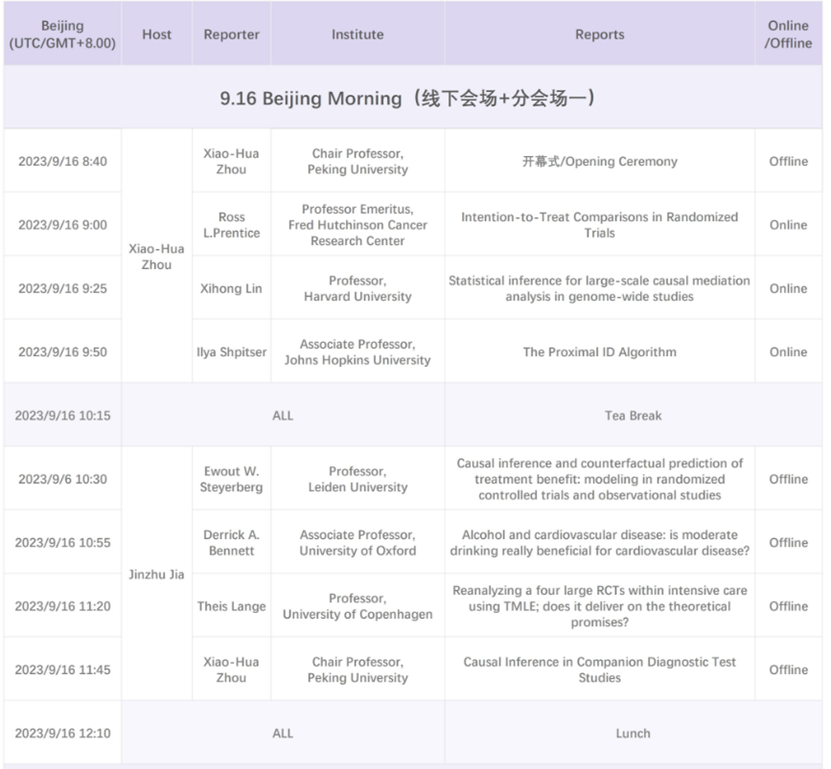Image resolution: width=831 pixels, height=769 pixels.
Task: Select the 'Reports' column header
Action: [599, 35]
